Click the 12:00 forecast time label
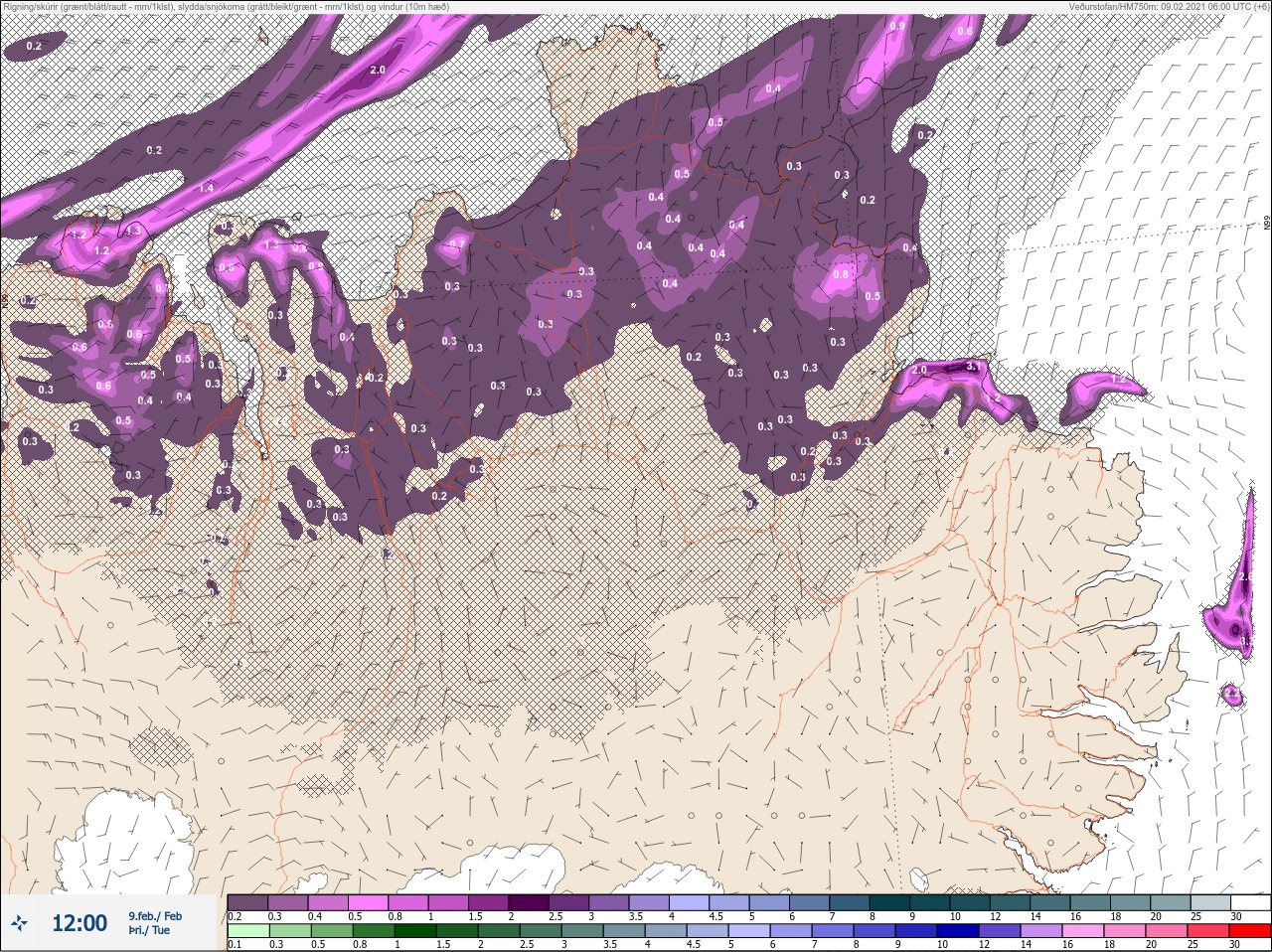 79,923
